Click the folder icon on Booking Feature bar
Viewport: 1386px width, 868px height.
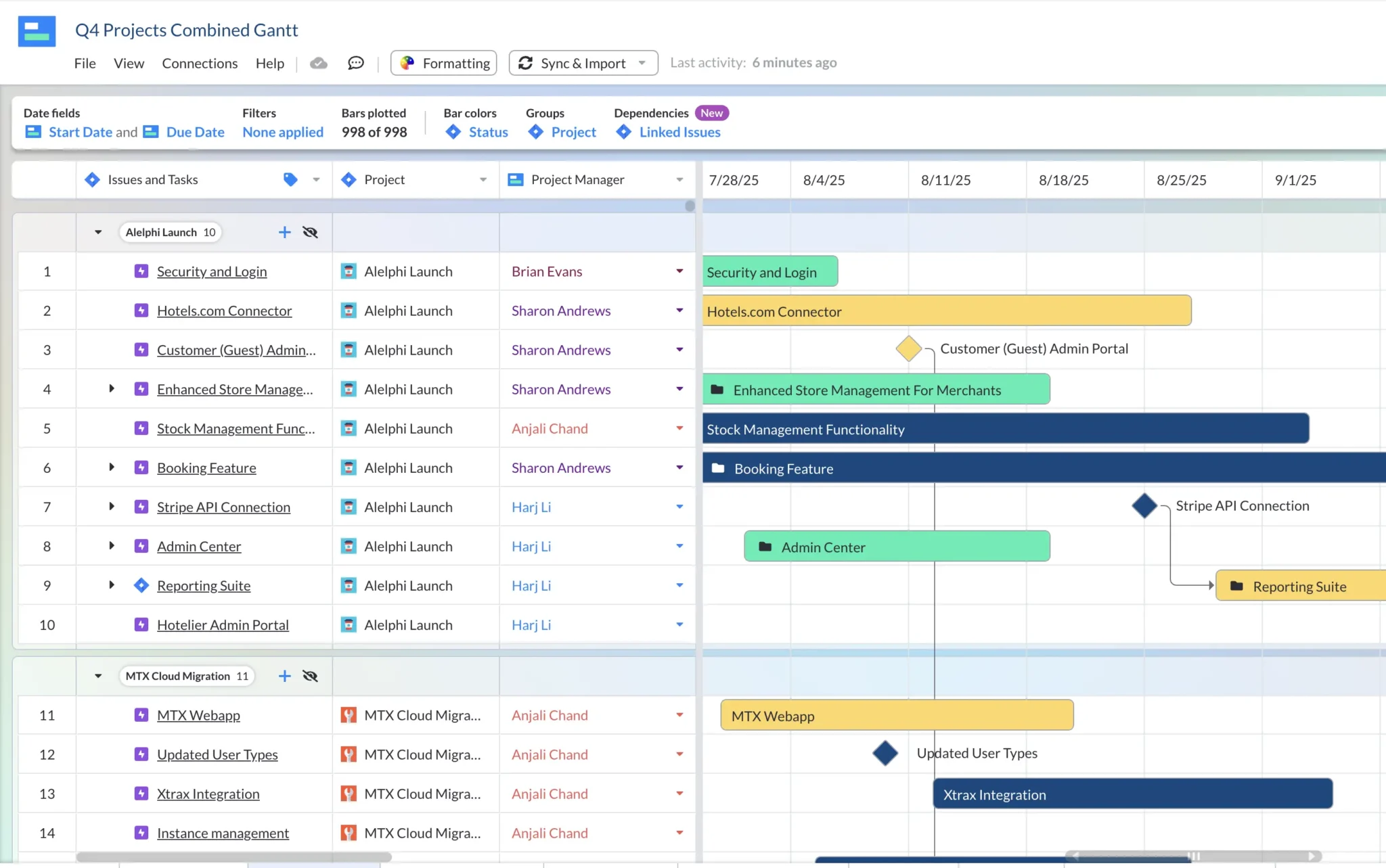pos(718,468)
